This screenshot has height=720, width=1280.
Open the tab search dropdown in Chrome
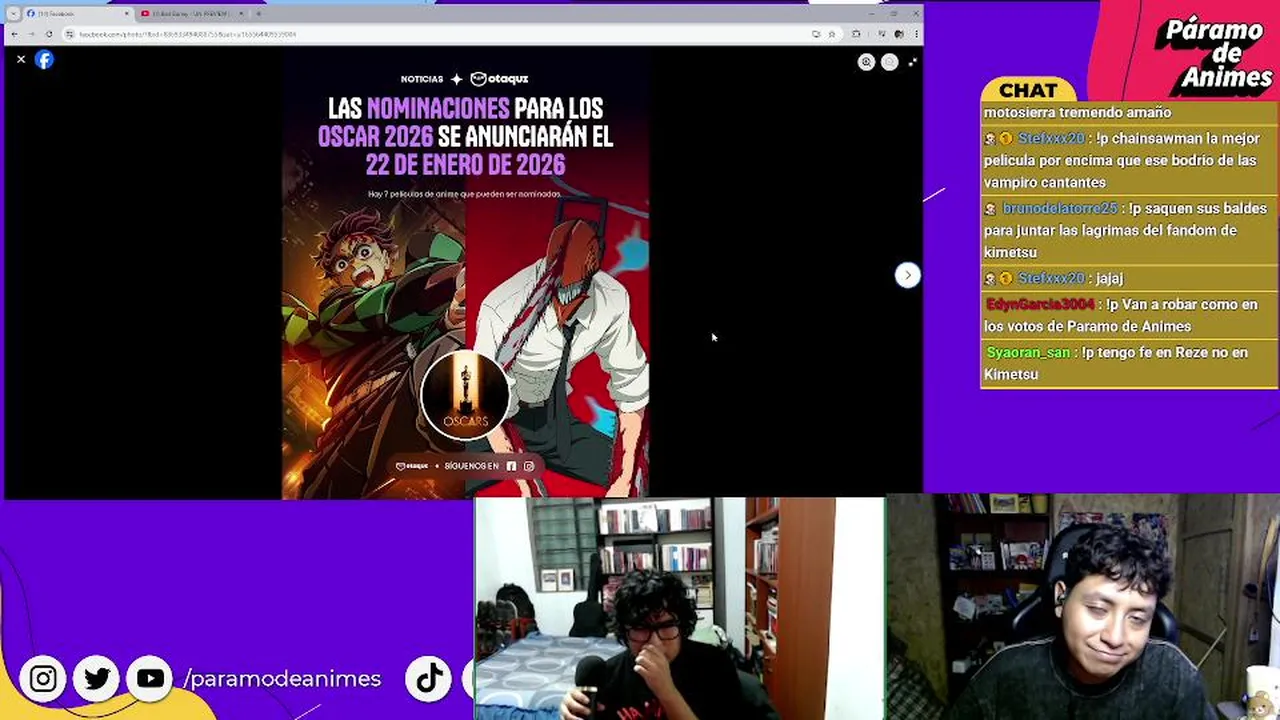click(x=14, y=14)
